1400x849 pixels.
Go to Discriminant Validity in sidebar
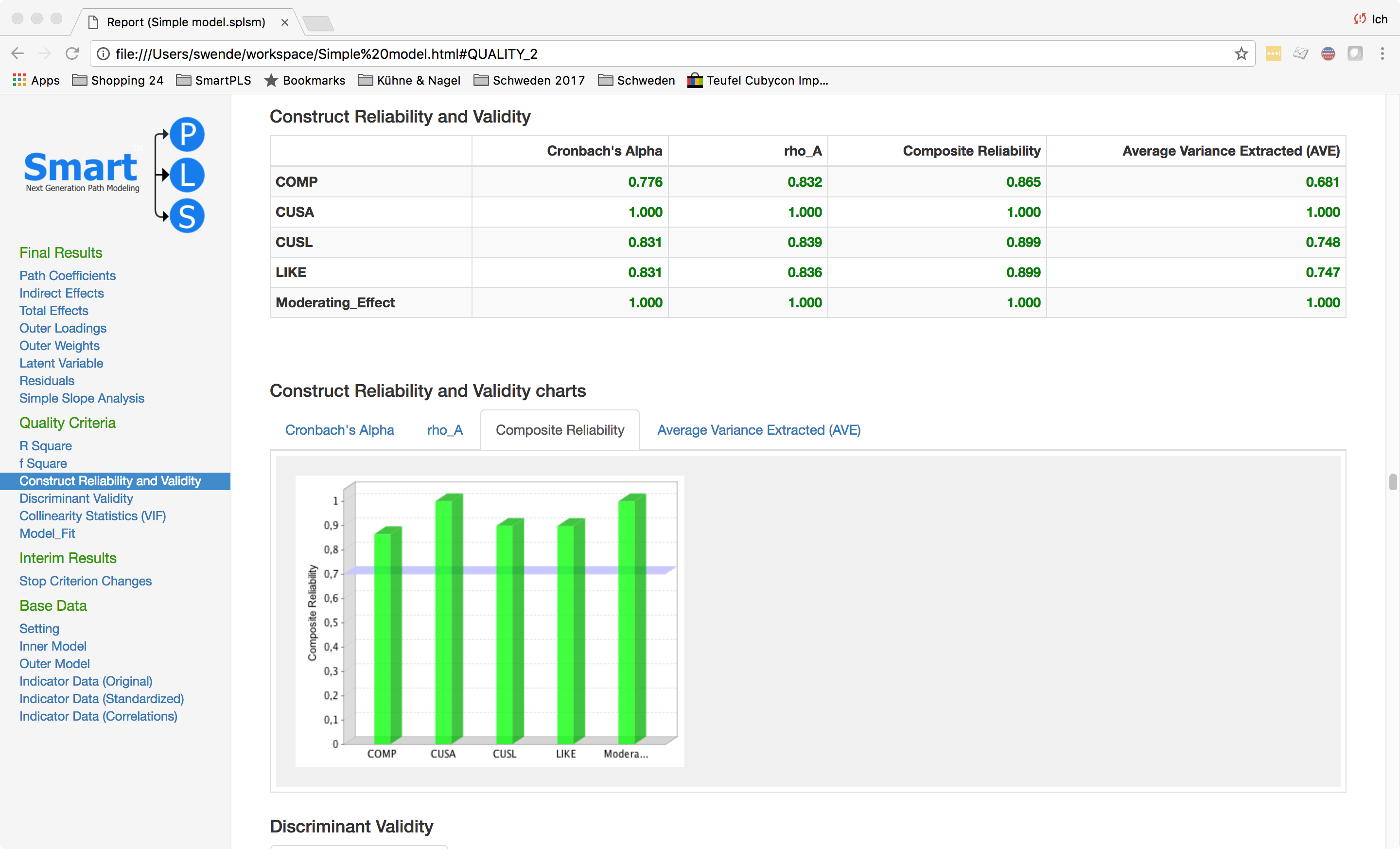click(76, 498)
